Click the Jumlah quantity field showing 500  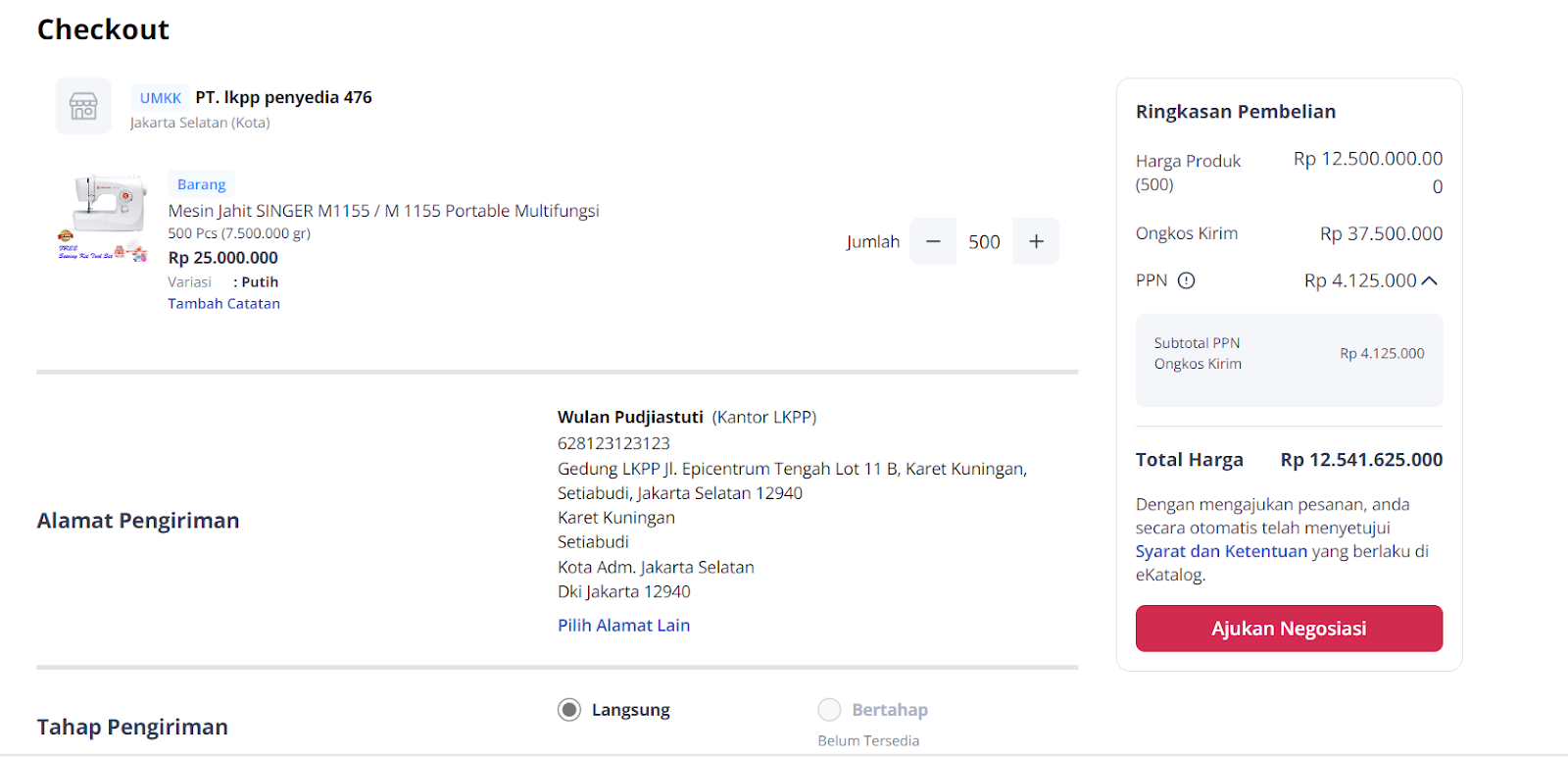pyautogui.click(x=984, y=240)
